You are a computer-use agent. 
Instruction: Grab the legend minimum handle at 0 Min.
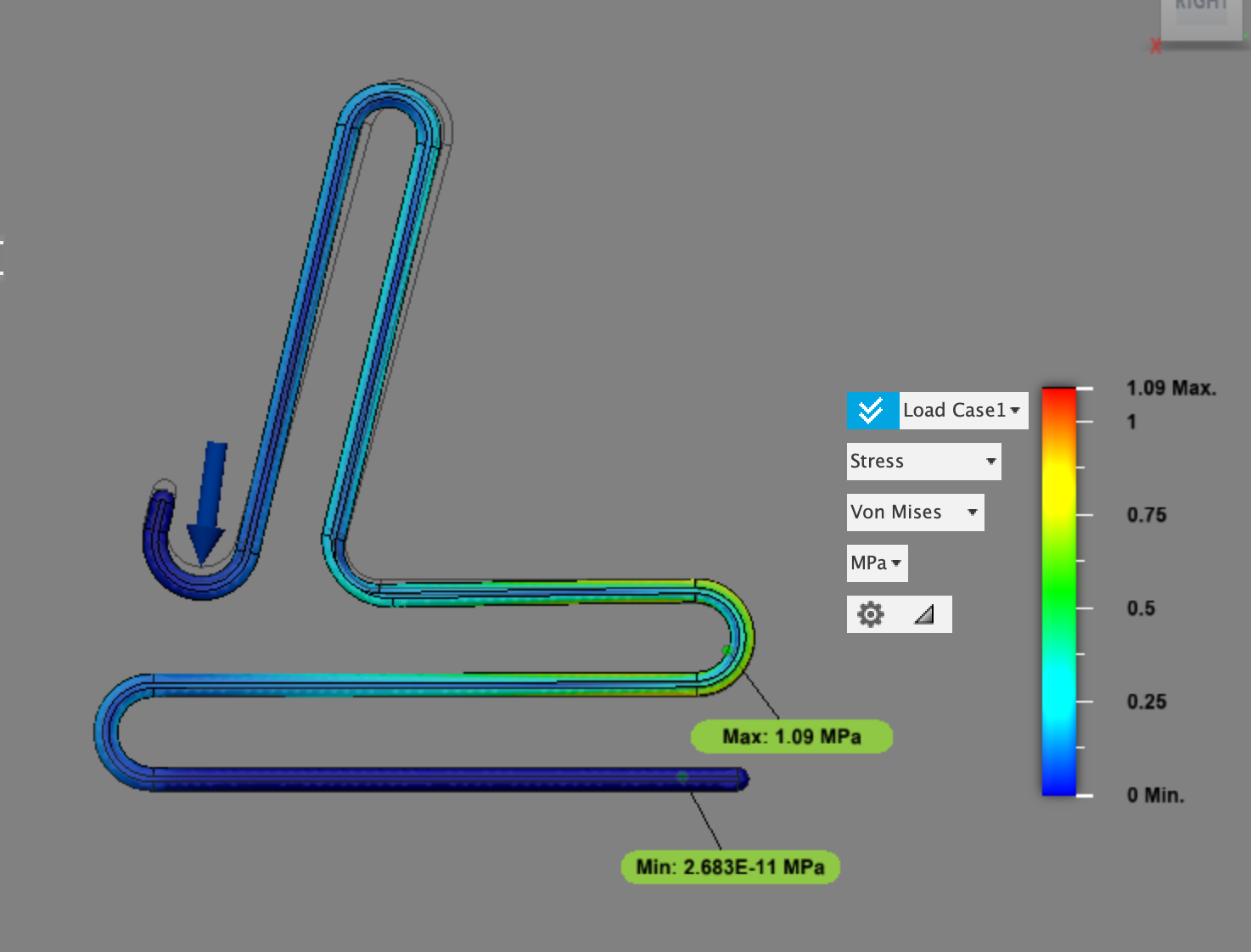coord(1085,795)
